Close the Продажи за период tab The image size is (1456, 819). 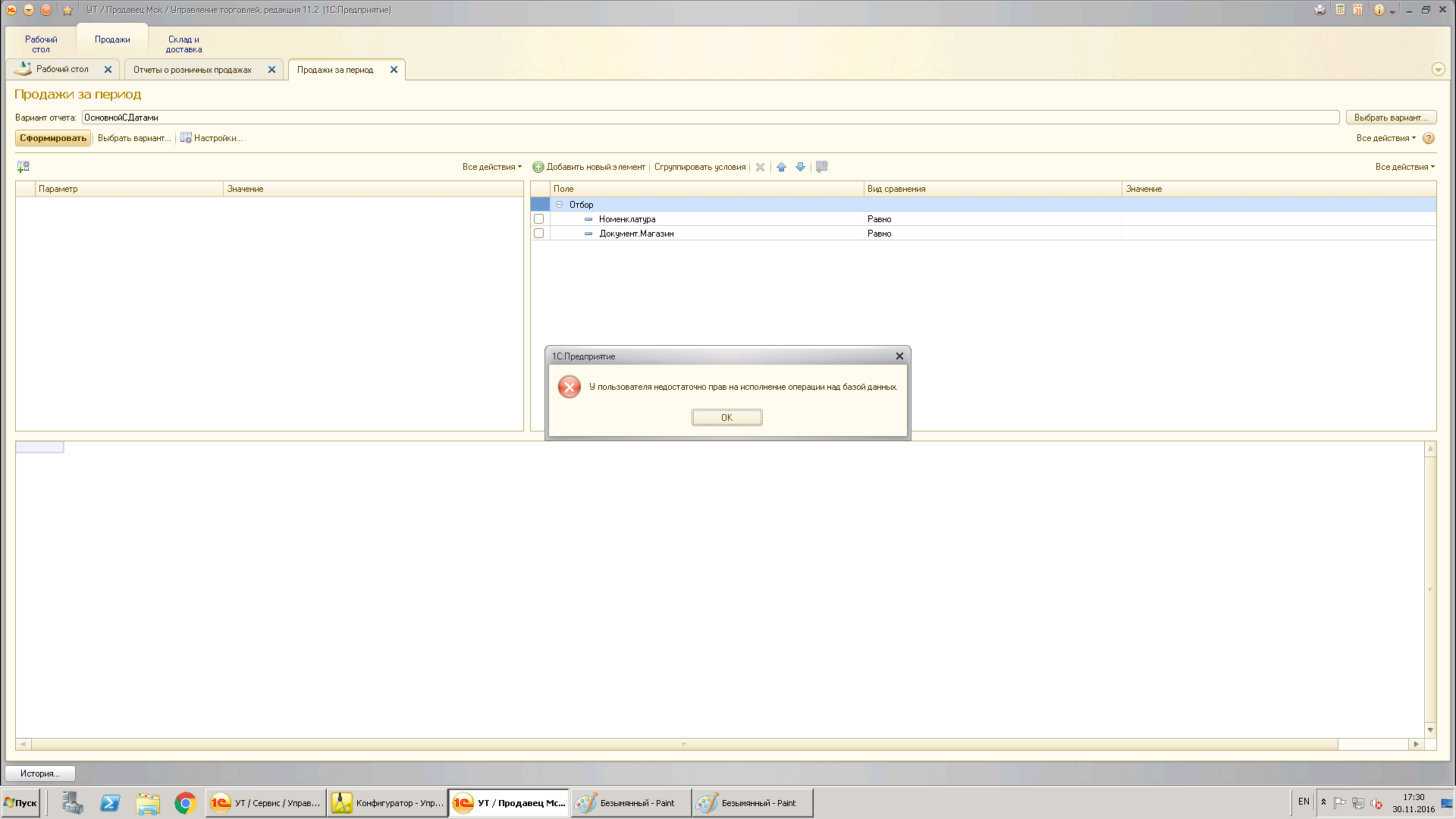[x=394, y=70]
